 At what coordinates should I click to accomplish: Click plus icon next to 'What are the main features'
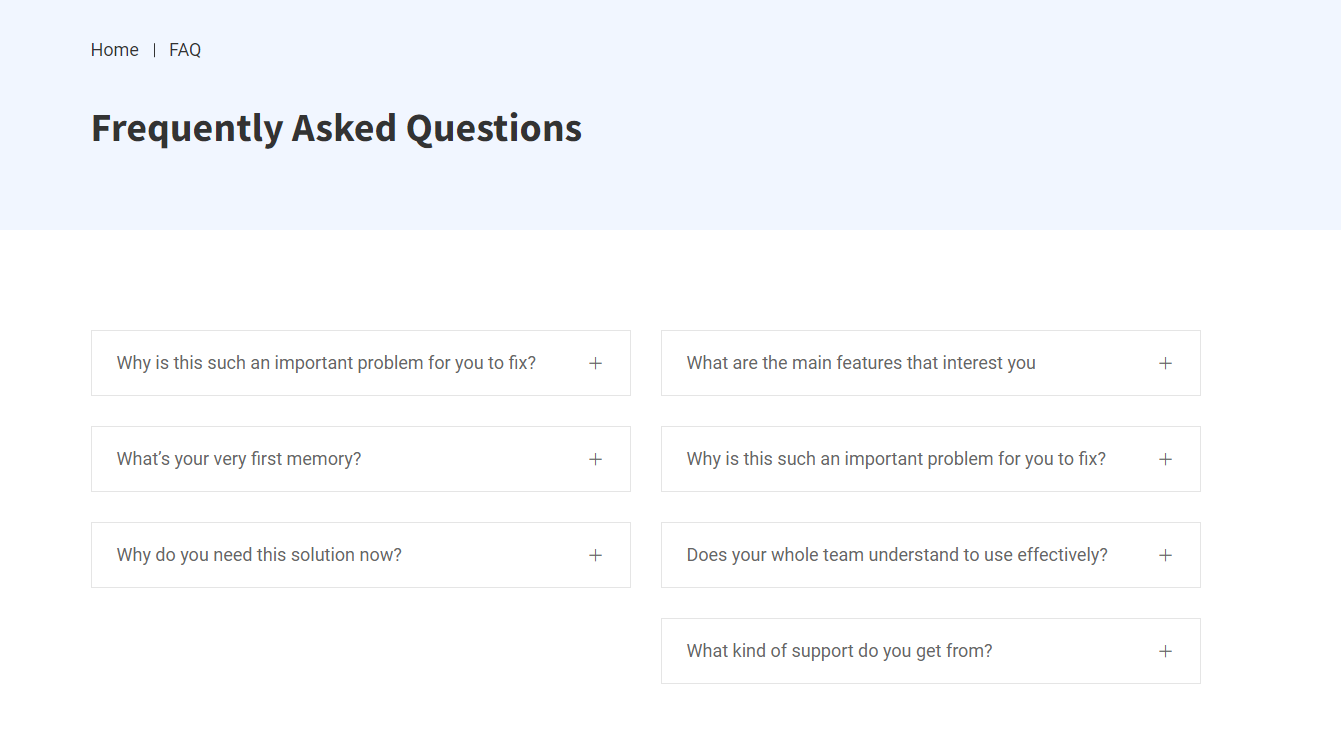tap(1165, 363)
